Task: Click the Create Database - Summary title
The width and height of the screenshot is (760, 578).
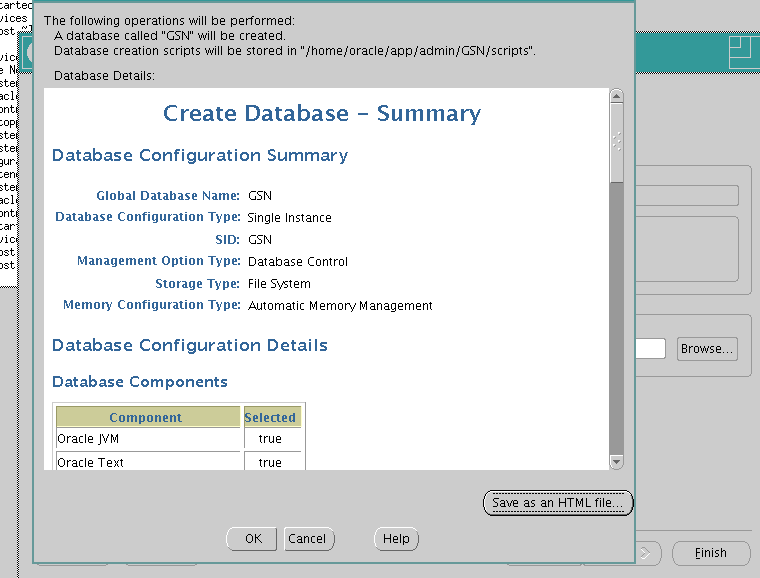Action: (x=322, y=113)
